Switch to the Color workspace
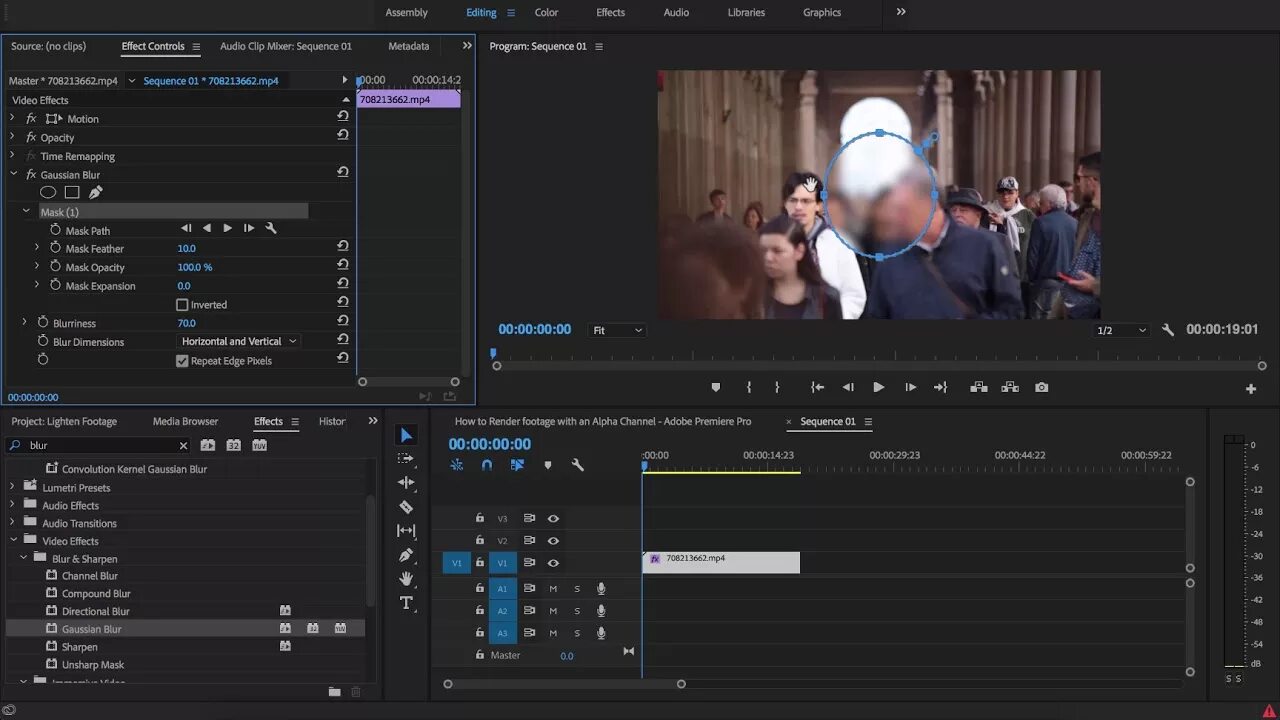This screenshot has width=1280, height=720. 546,13
